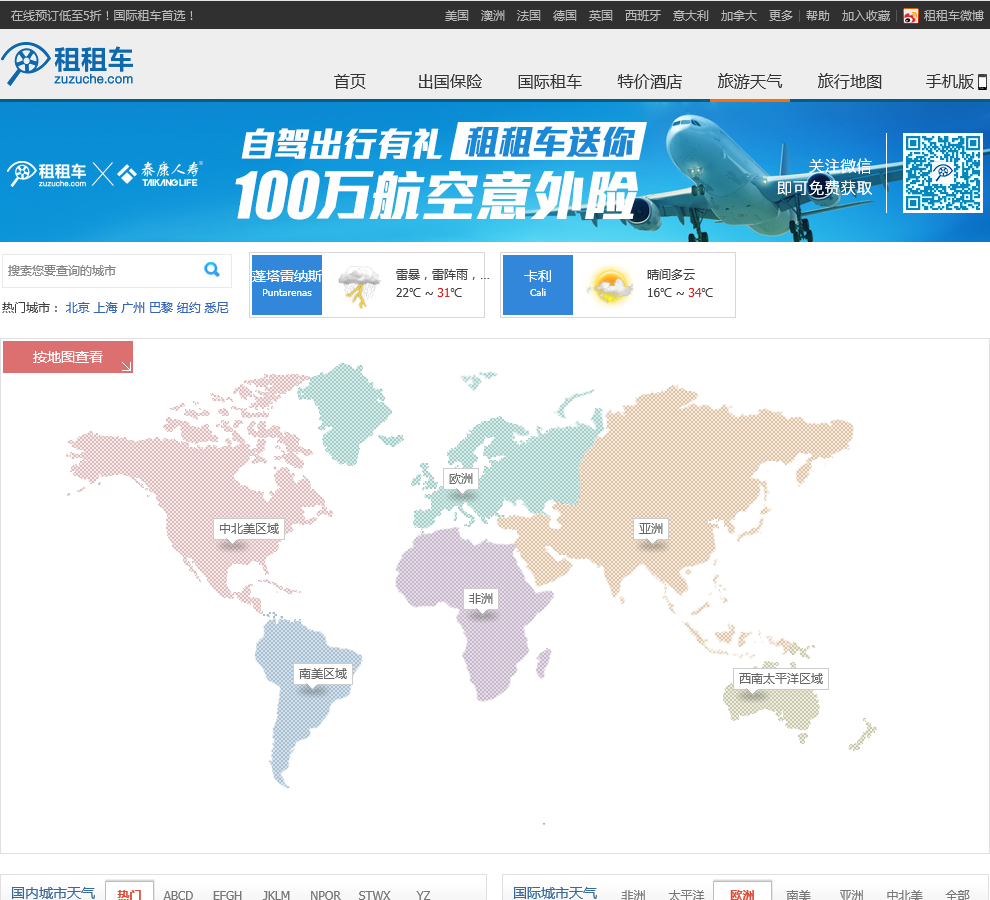Select the 亚洲 international weather tab

point(851,895)
